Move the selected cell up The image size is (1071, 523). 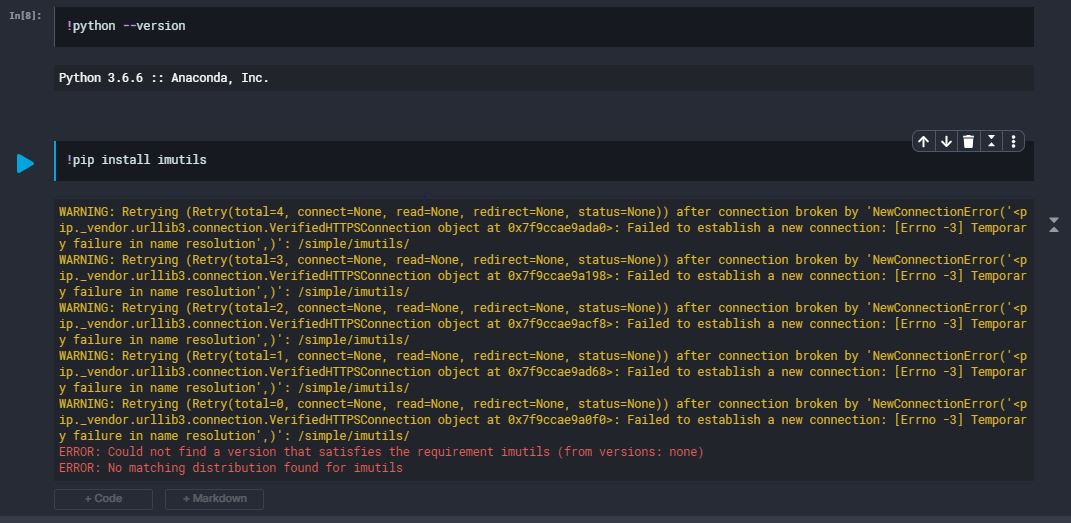coord(924,142)
